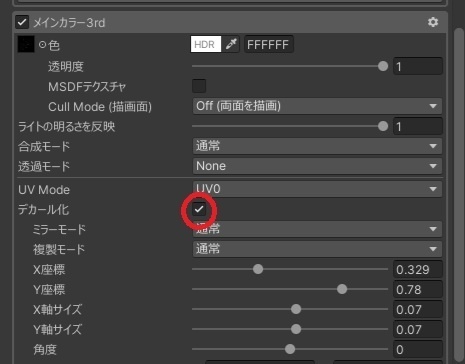Click the black texture thumbnail beside 色

point(26,44)
